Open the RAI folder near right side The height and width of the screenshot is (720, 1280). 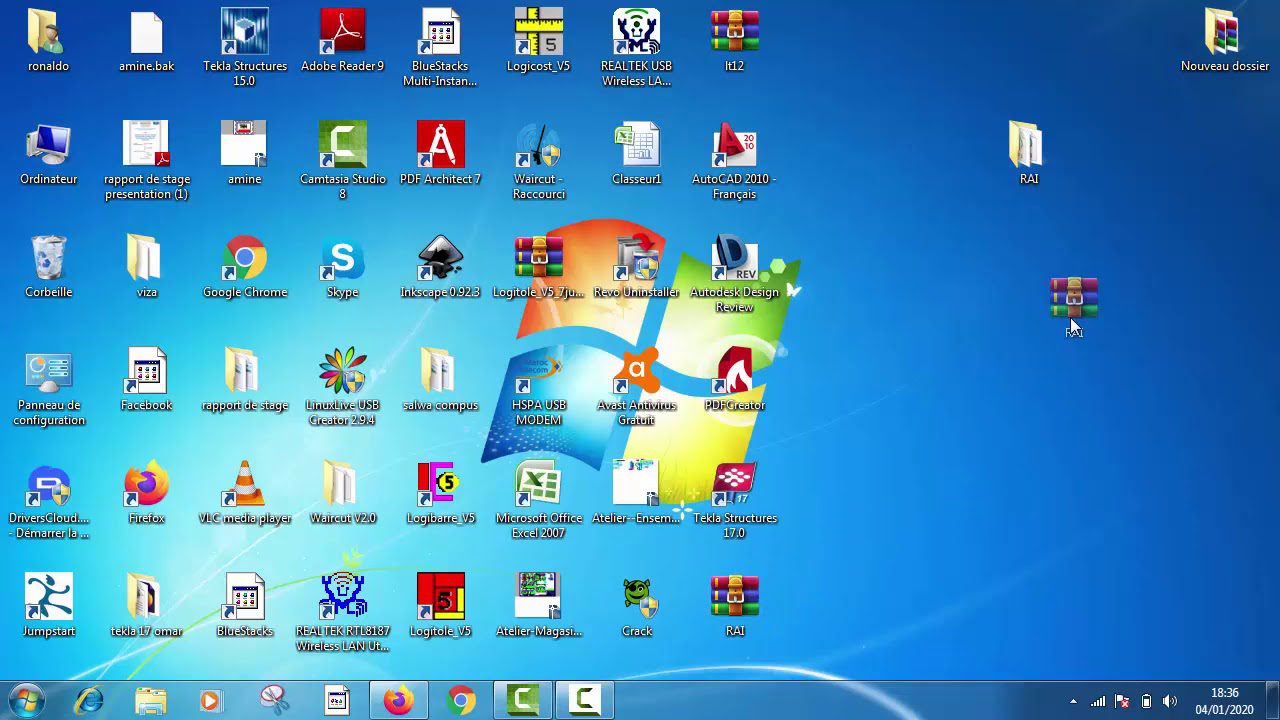click(1028, 146)
